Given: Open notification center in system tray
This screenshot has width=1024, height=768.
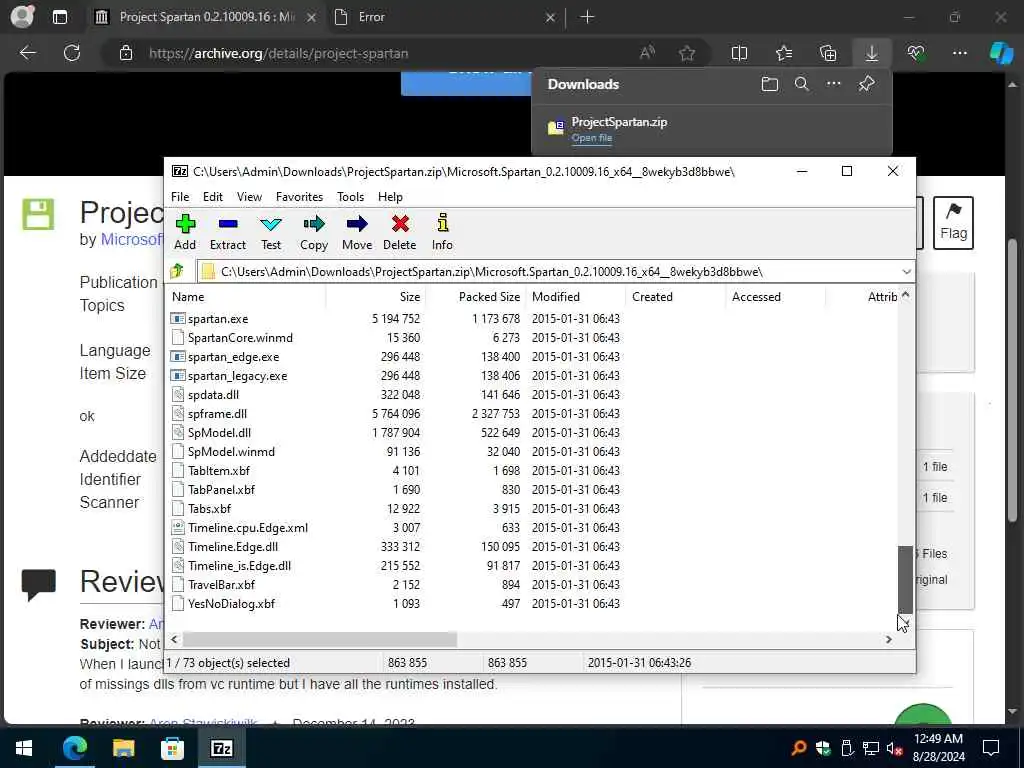Looking at the screenshot, I should 991,748.
